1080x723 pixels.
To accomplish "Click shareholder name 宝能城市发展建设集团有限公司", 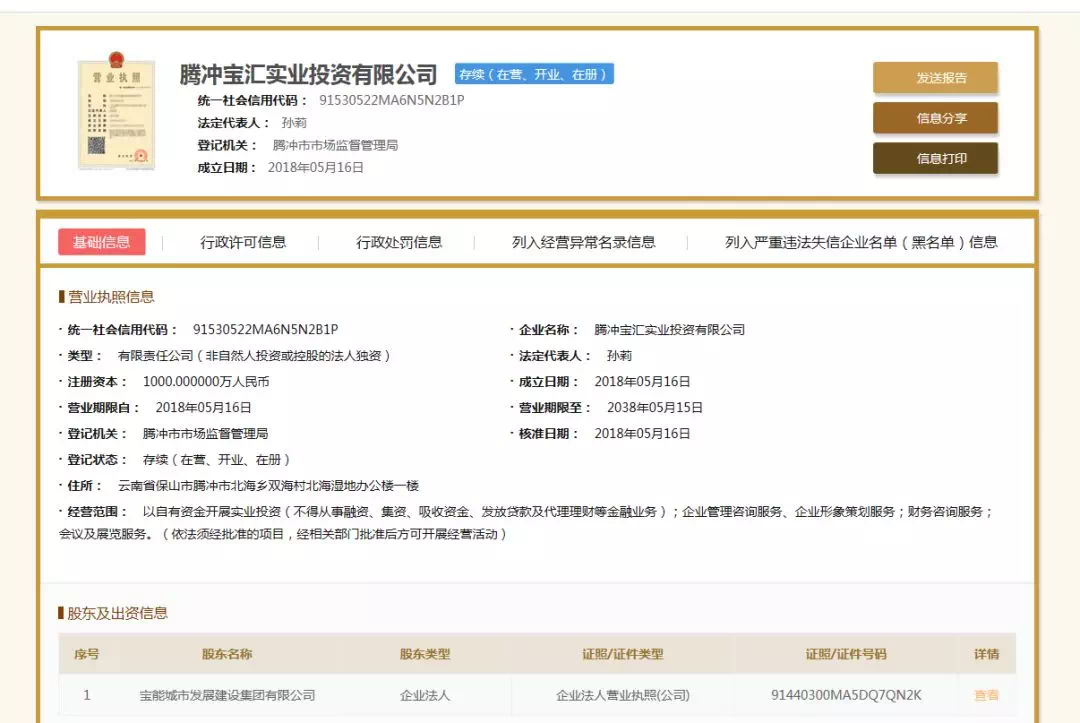I will pos(227,695).
